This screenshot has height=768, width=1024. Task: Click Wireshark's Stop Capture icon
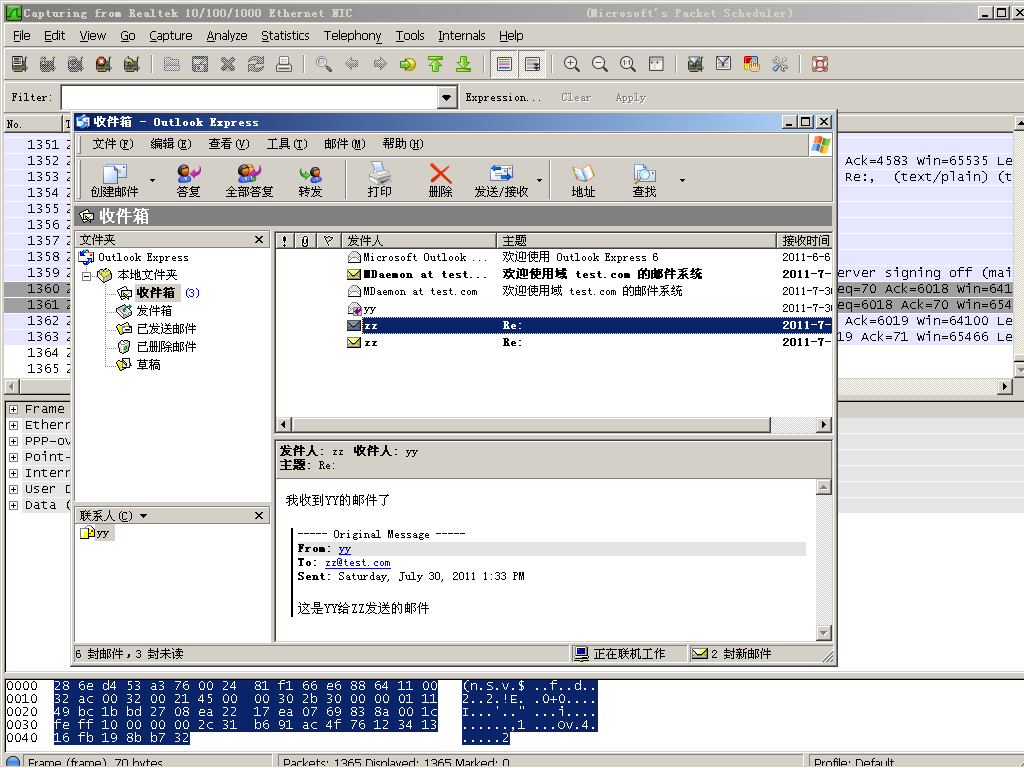103,64
